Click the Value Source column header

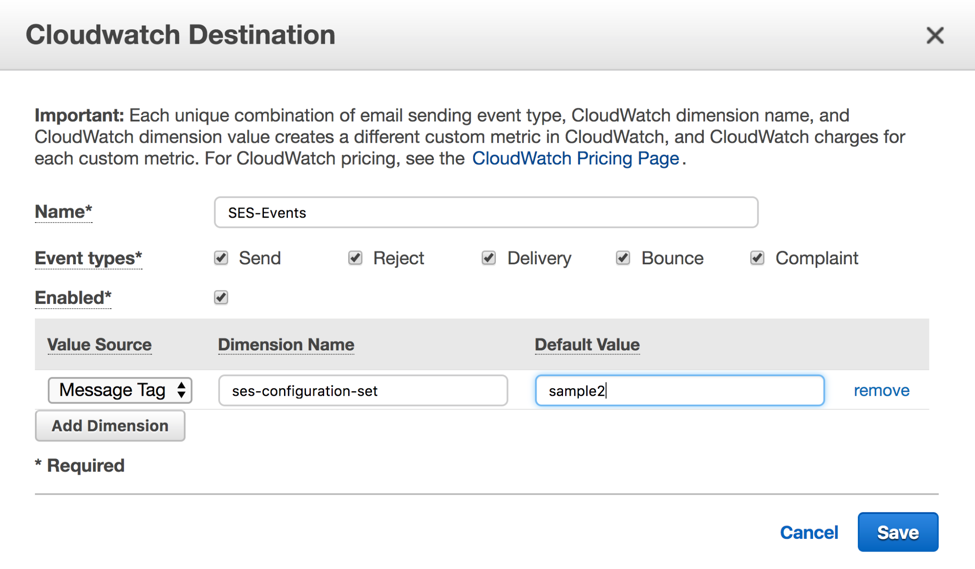pos(99,345)
